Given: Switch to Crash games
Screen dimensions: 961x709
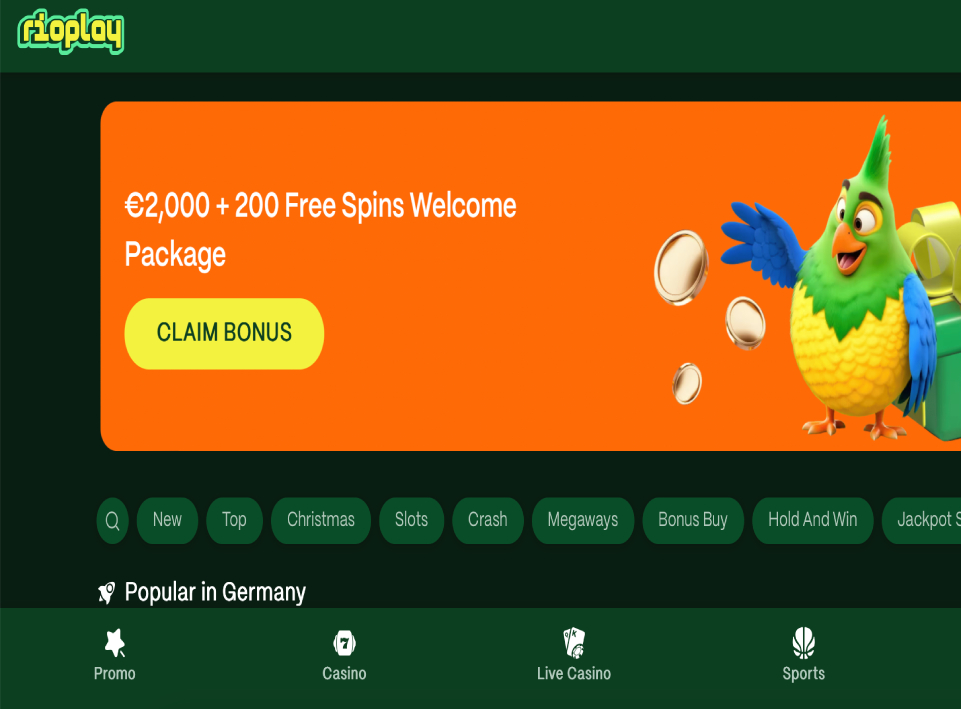Looking at the screenshot, I should [x=488, y=521].
